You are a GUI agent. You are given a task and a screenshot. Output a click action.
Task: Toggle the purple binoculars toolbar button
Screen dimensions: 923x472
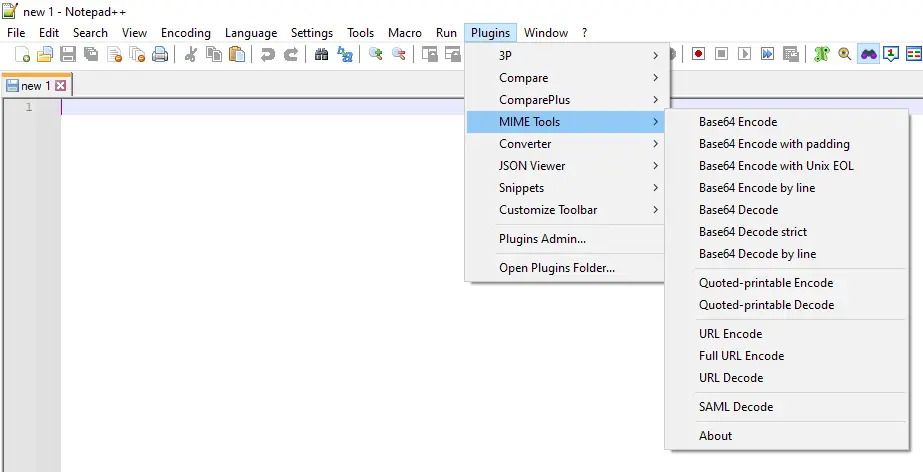[x=868, y=54]
